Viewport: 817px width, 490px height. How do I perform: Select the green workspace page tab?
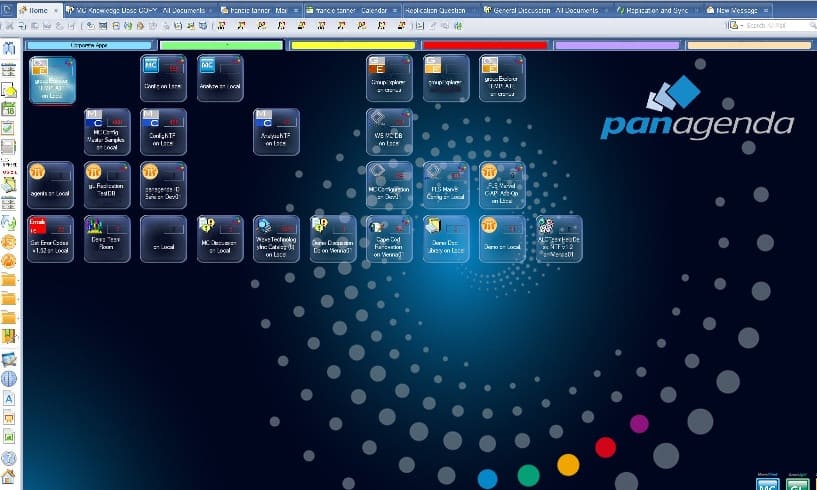point(221,45)
